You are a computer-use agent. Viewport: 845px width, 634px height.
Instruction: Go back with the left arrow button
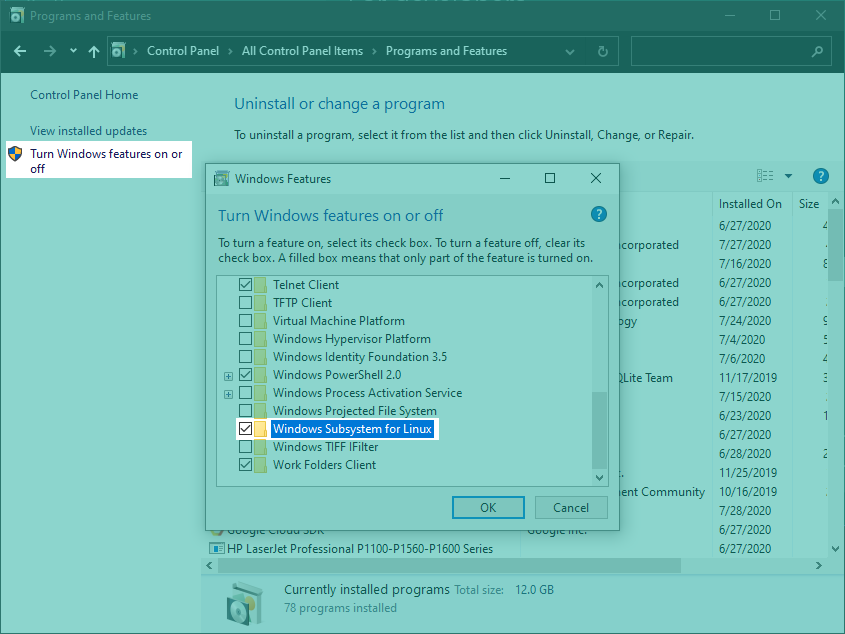20,51
